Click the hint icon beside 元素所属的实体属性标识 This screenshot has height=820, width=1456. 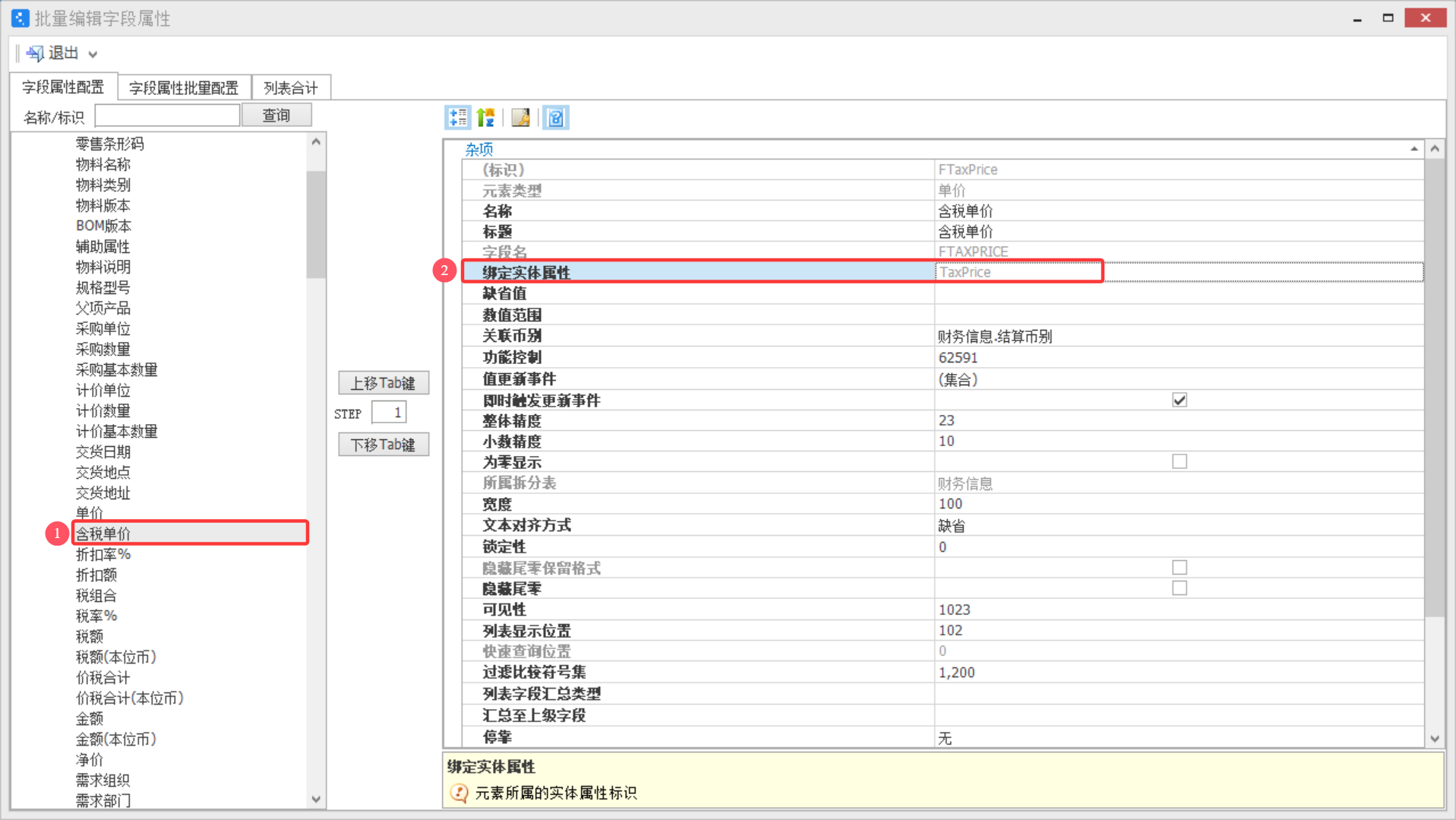[459, 793]
